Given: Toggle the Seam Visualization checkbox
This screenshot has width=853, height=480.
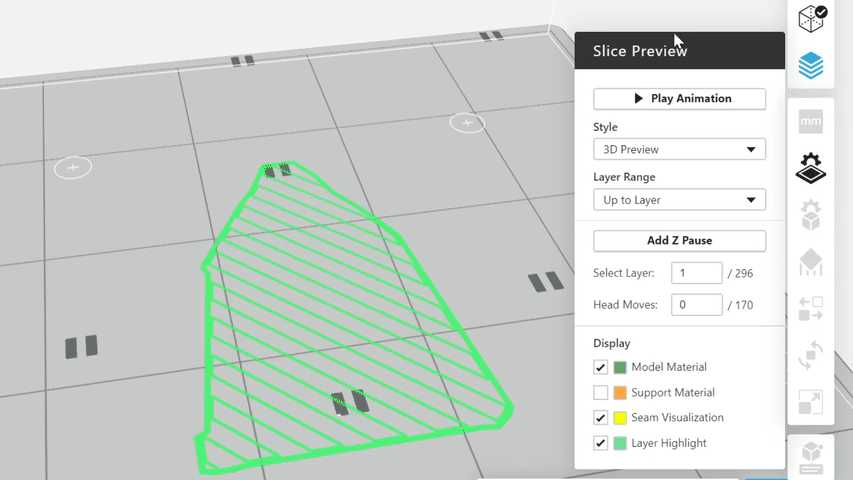Looking at the screenshot, I should point(601,417).
